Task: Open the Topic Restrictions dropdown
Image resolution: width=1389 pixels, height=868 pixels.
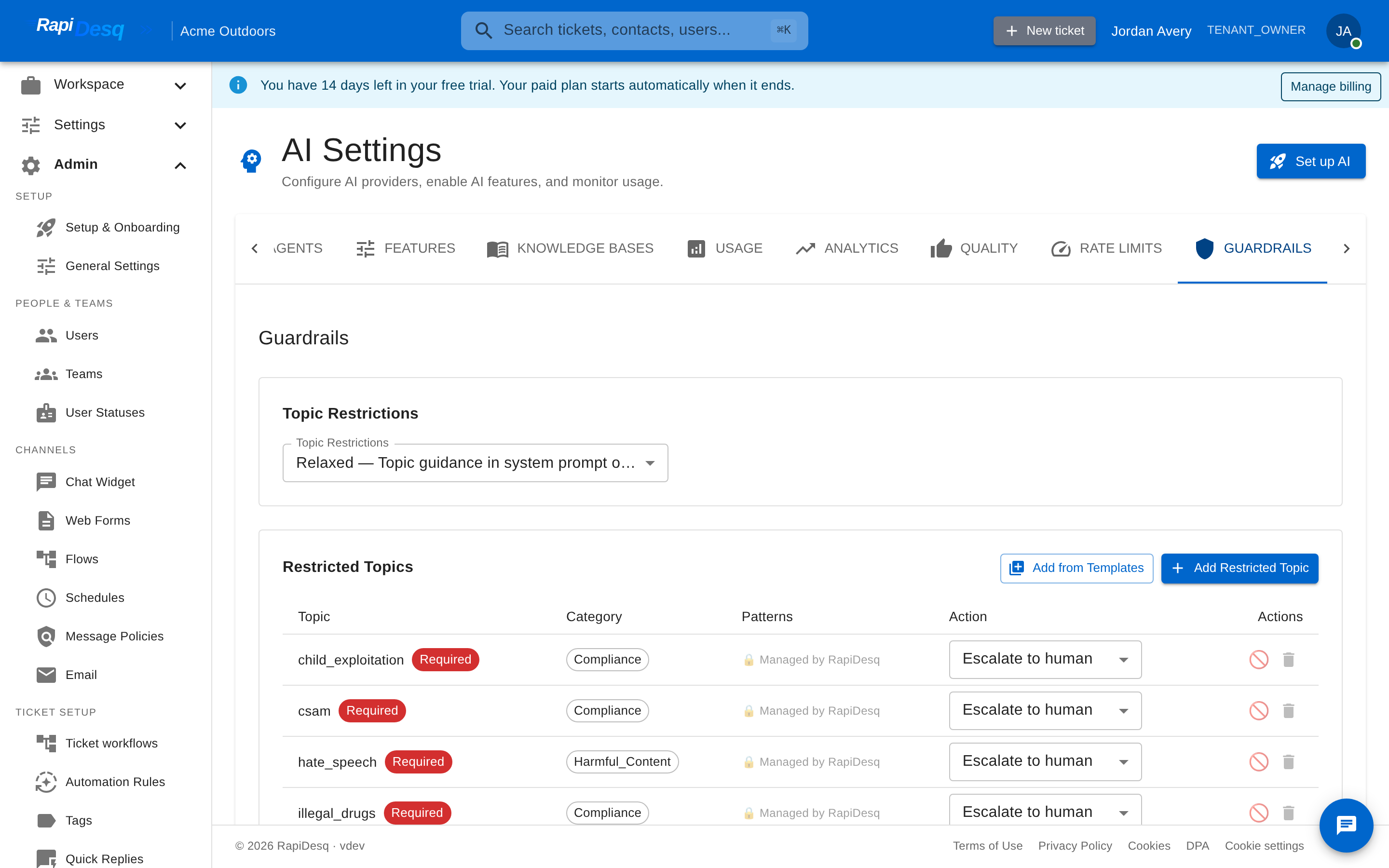Action: pyautogui.click(x=475, y=463)
